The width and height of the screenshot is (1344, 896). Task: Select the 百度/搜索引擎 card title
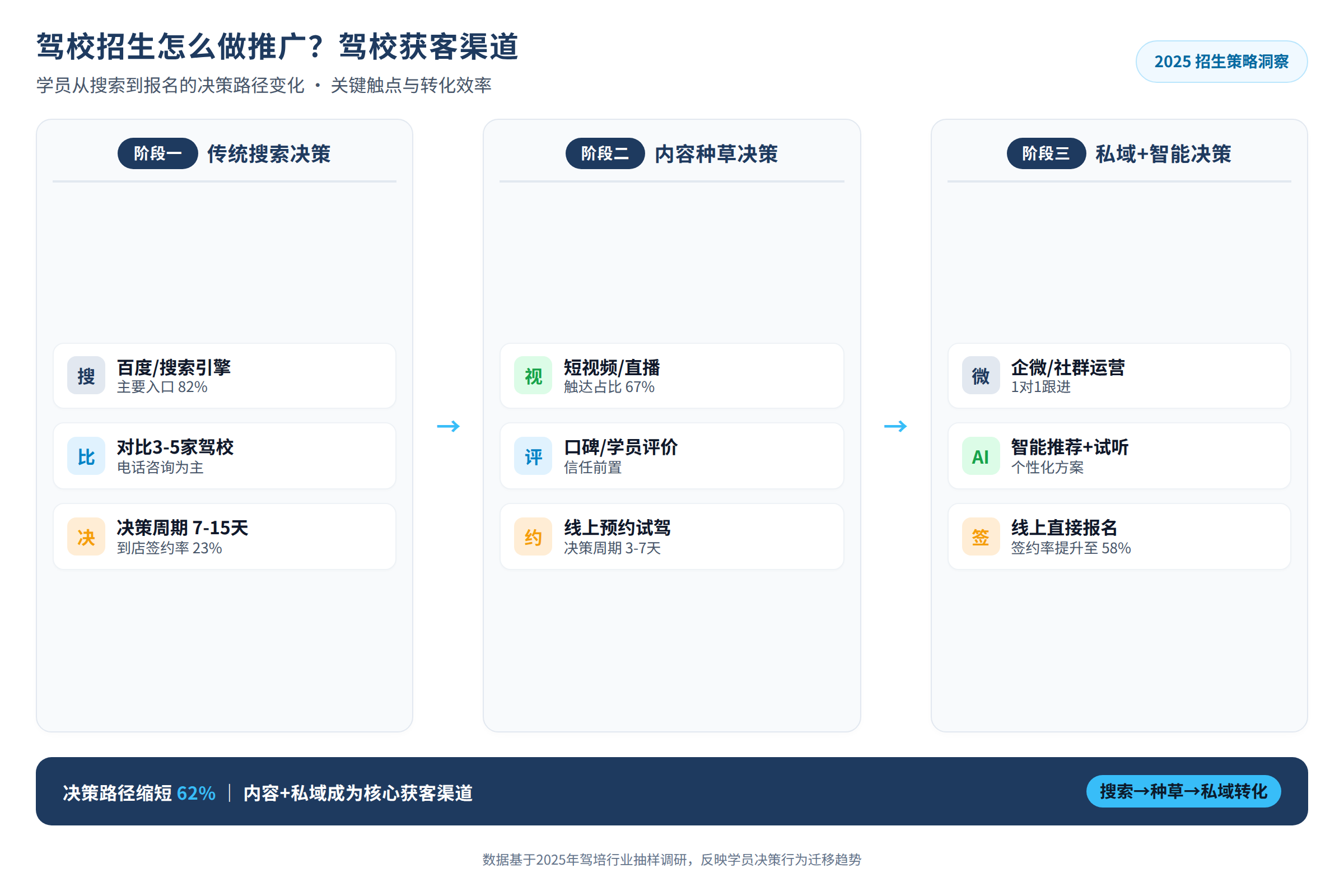[x=174, y=367]
